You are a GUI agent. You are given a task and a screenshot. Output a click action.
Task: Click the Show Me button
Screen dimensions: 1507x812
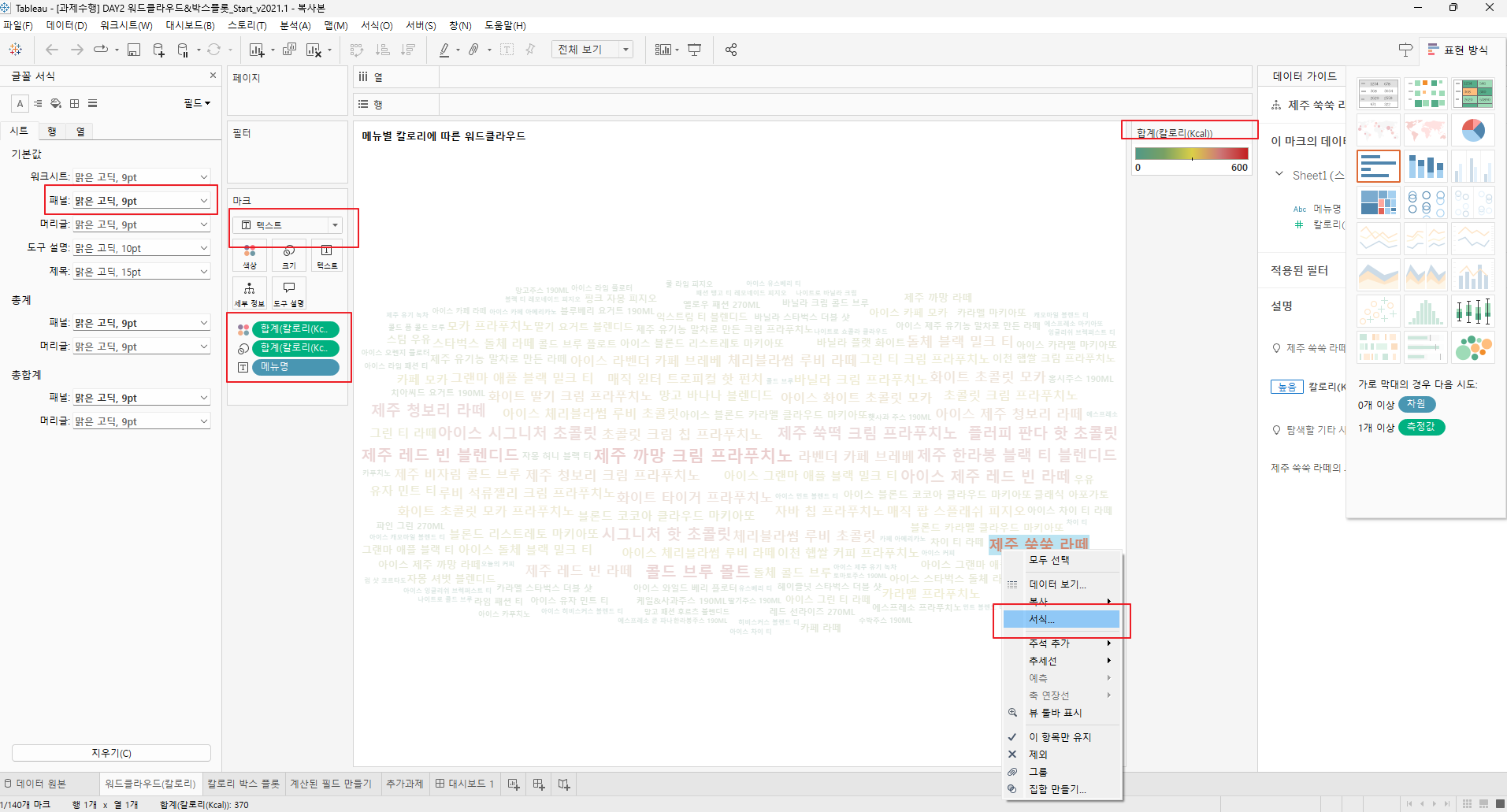click(1458, 50)
